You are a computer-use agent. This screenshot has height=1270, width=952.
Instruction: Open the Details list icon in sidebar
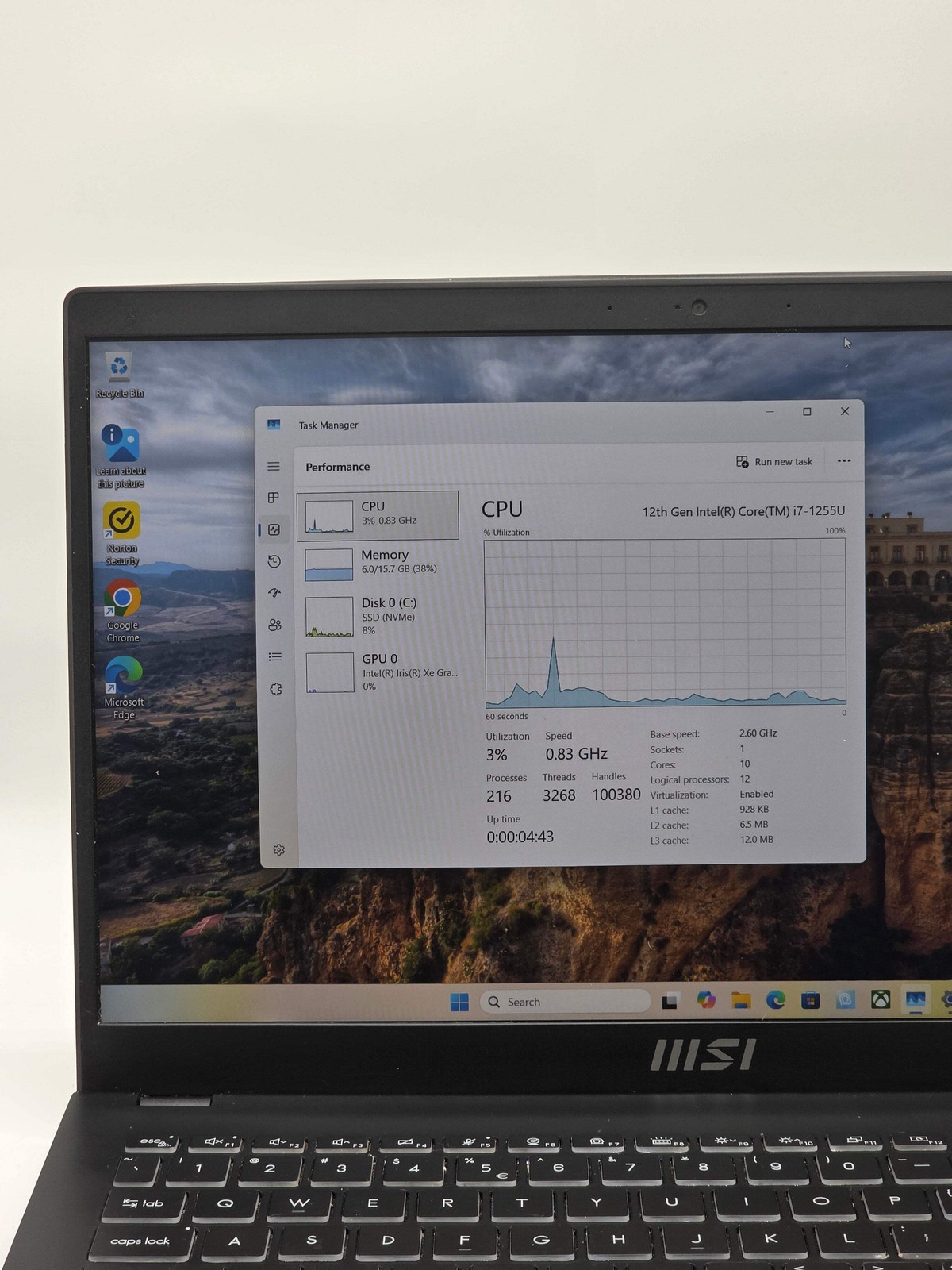275,657
